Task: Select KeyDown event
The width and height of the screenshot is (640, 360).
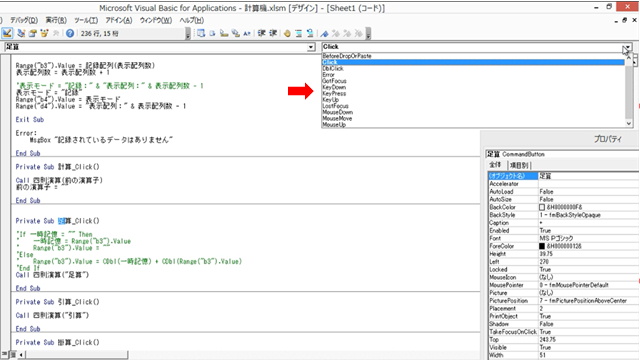Action: (x=473, y=87)
